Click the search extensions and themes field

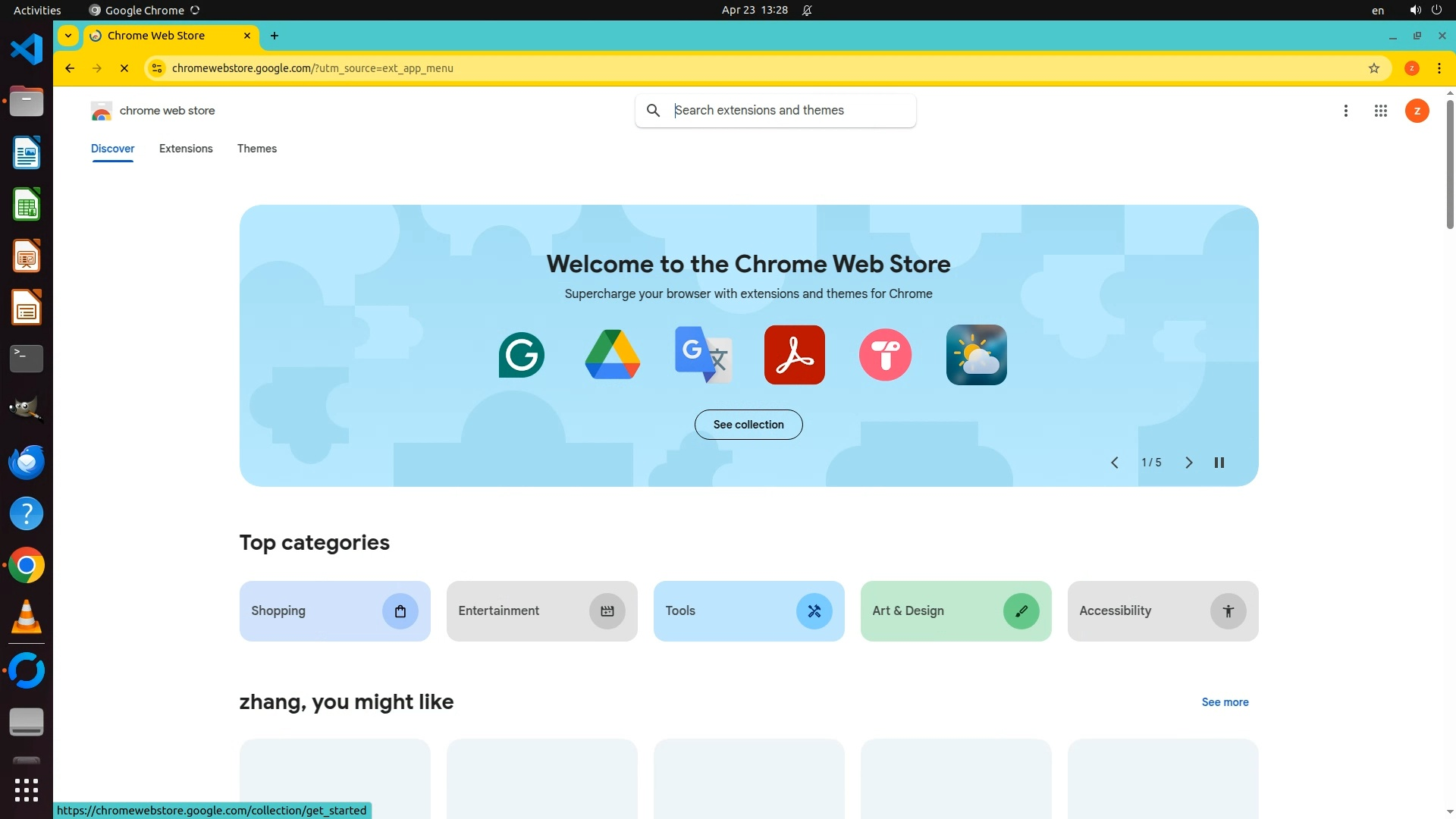click(x=789, y=111)
